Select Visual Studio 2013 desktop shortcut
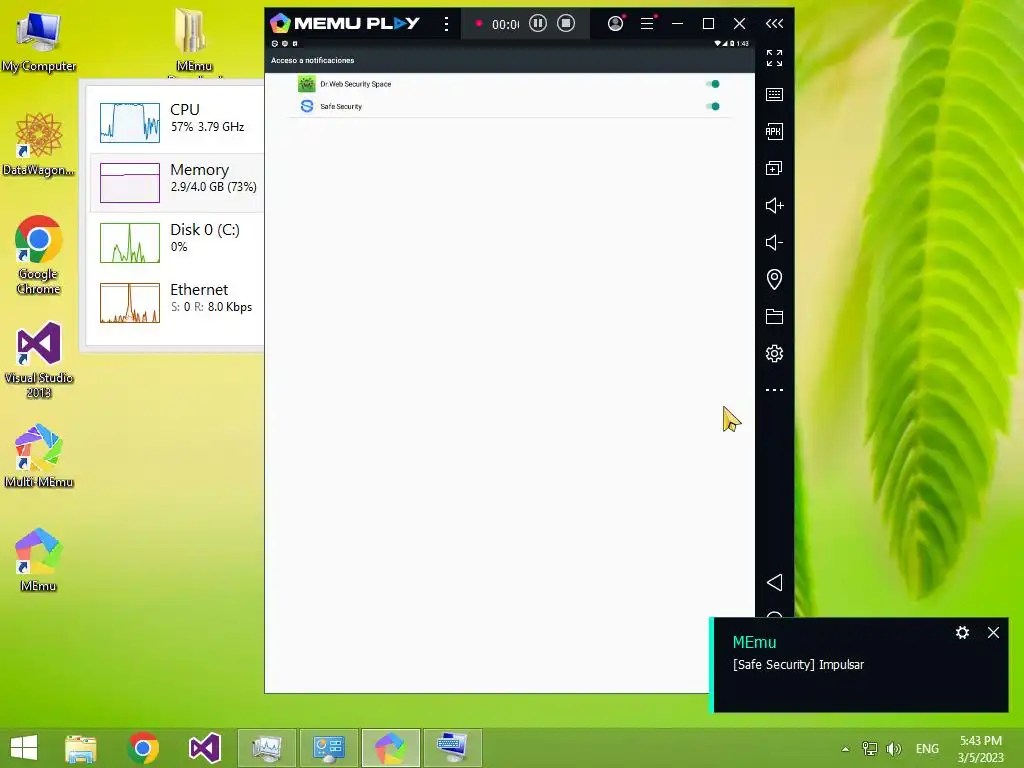 click(x=39, y=360)
